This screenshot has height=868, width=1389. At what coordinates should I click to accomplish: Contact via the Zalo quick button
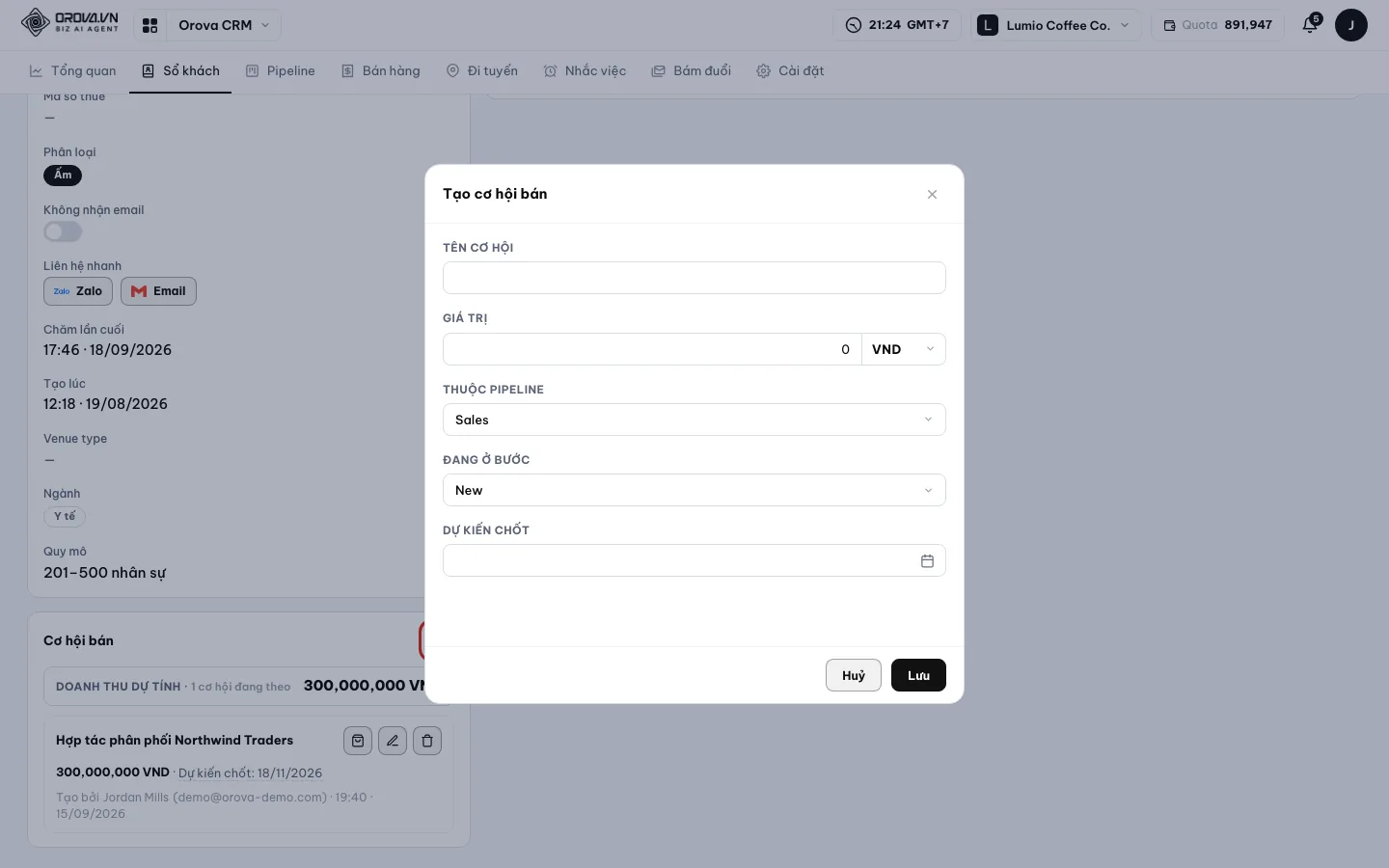[78, 291]
